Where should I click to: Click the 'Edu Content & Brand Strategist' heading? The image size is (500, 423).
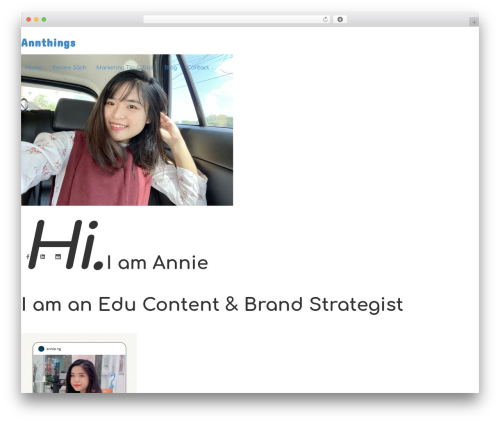coord(251,304)
